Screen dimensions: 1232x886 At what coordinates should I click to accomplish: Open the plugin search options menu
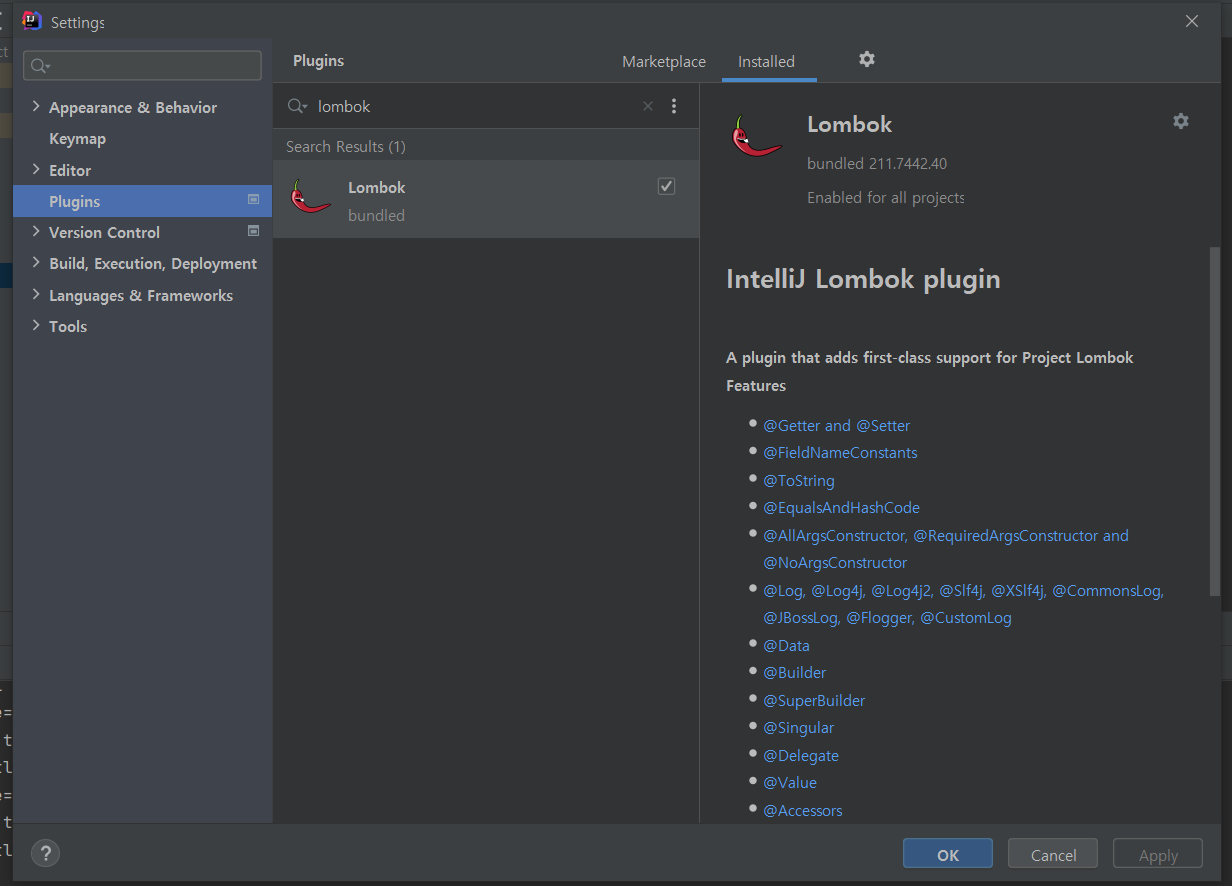(x=674, y=106)
